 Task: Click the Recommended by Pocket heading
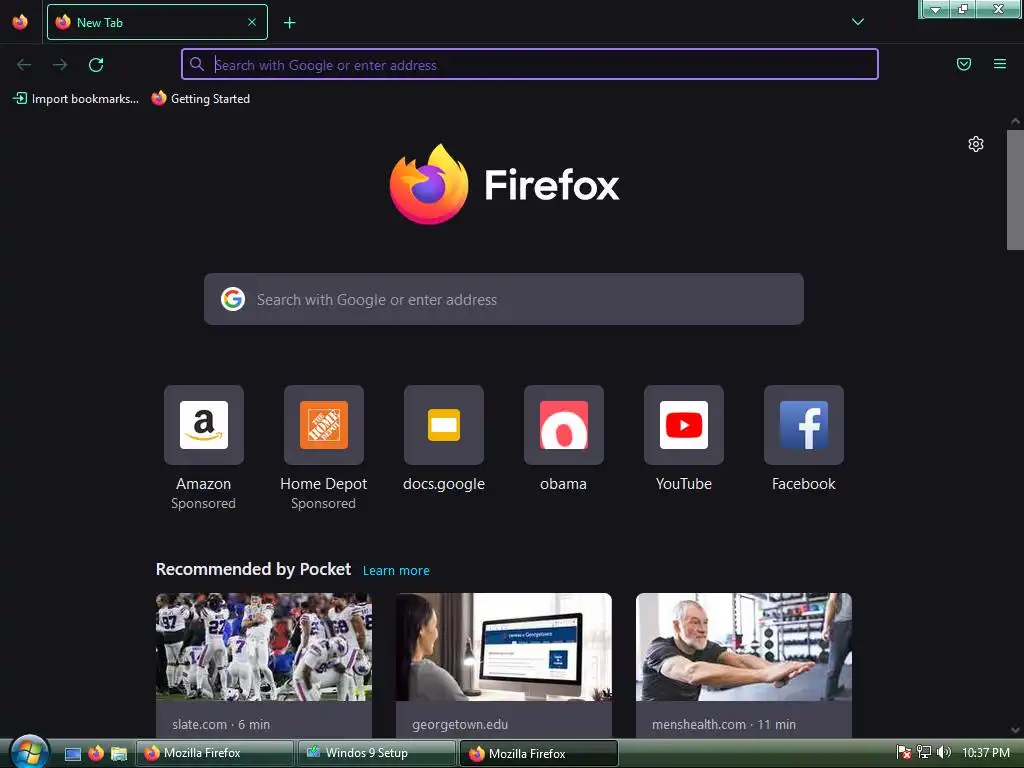click(x=253, y=569)
